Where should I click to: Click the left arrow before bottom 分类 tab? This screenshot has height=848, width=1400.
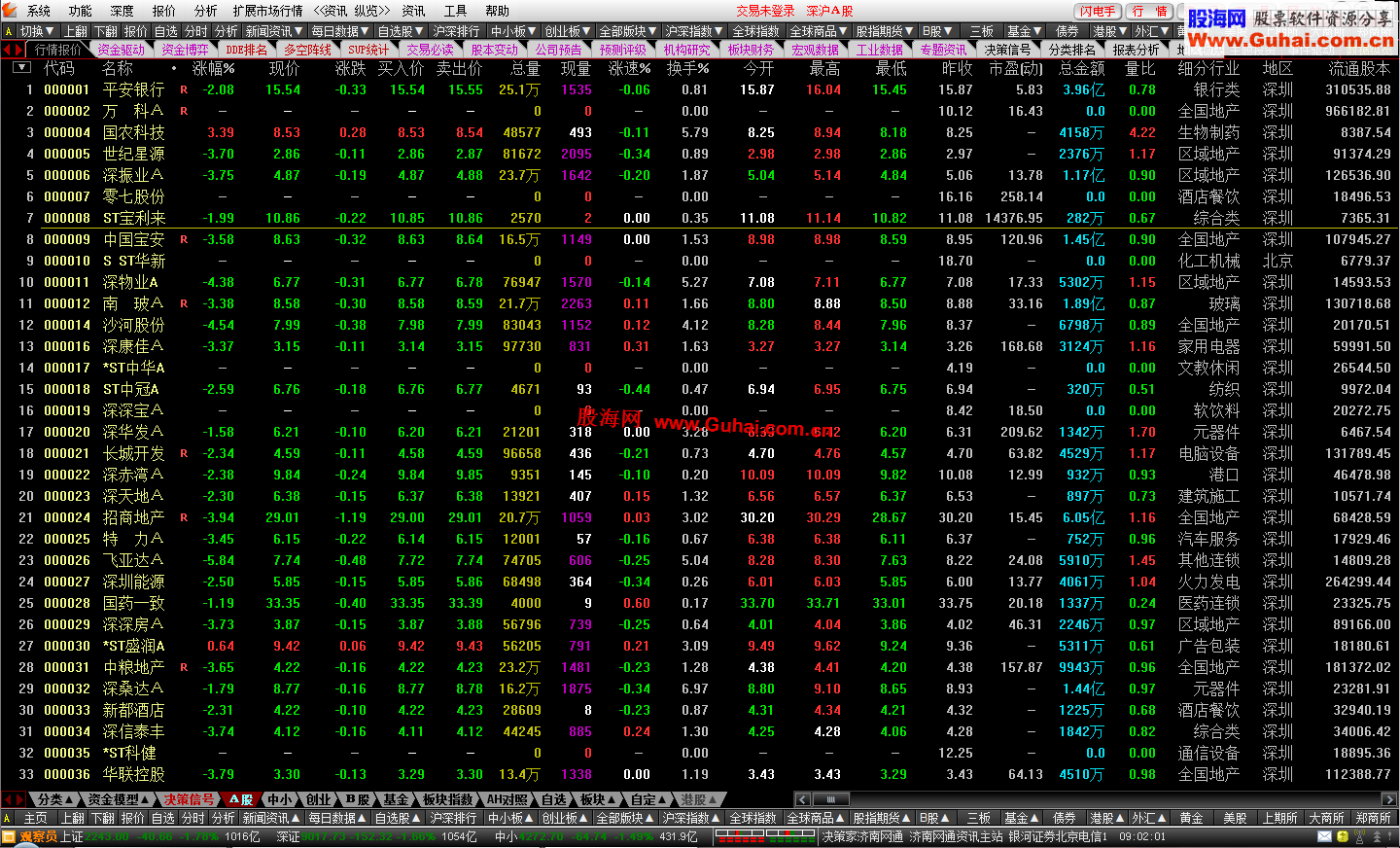(8, 799)
